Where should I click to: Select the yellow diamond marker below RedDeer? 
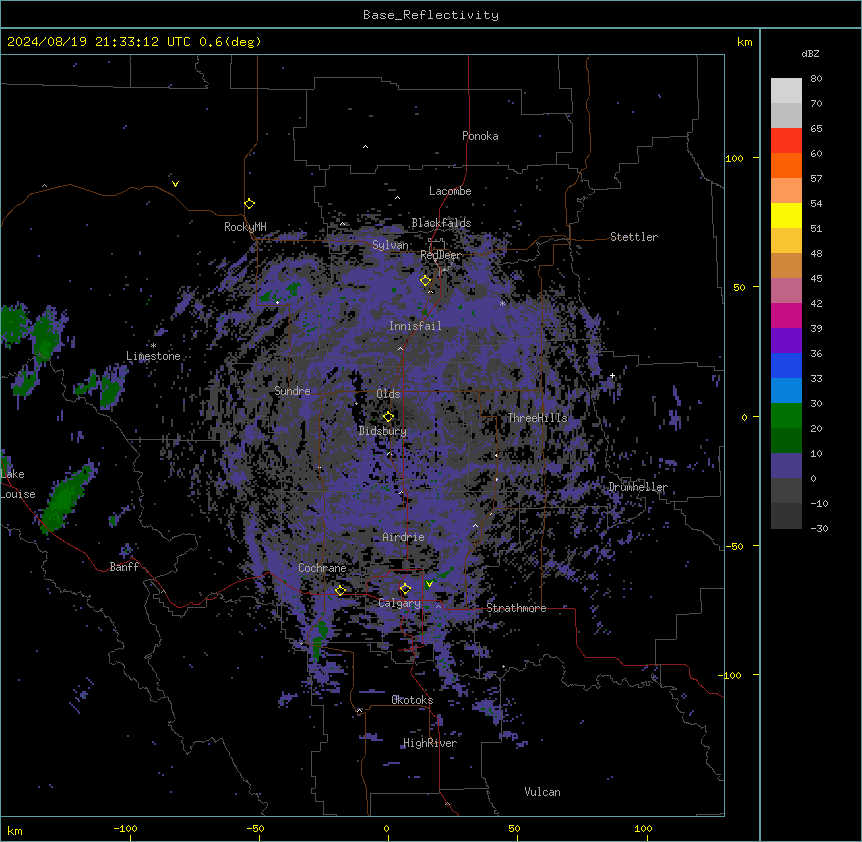click(x=426, y=280)
